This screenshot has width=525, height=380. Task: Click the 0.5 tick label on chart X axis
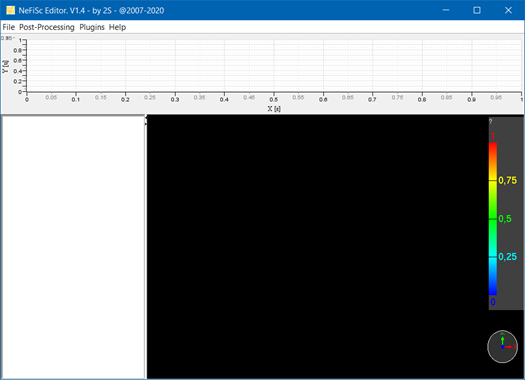coord(274,99)
